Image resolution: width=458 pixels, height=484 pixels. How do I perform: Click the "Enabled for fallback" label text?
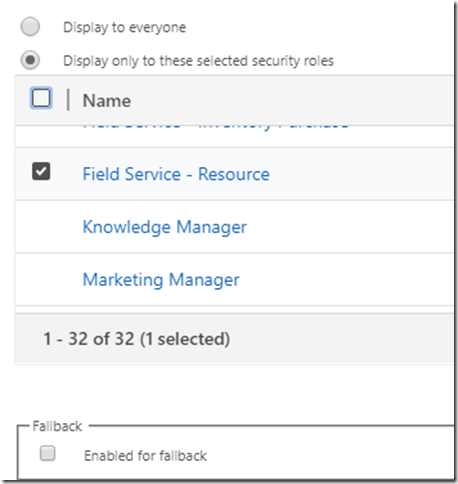[145, 456]
